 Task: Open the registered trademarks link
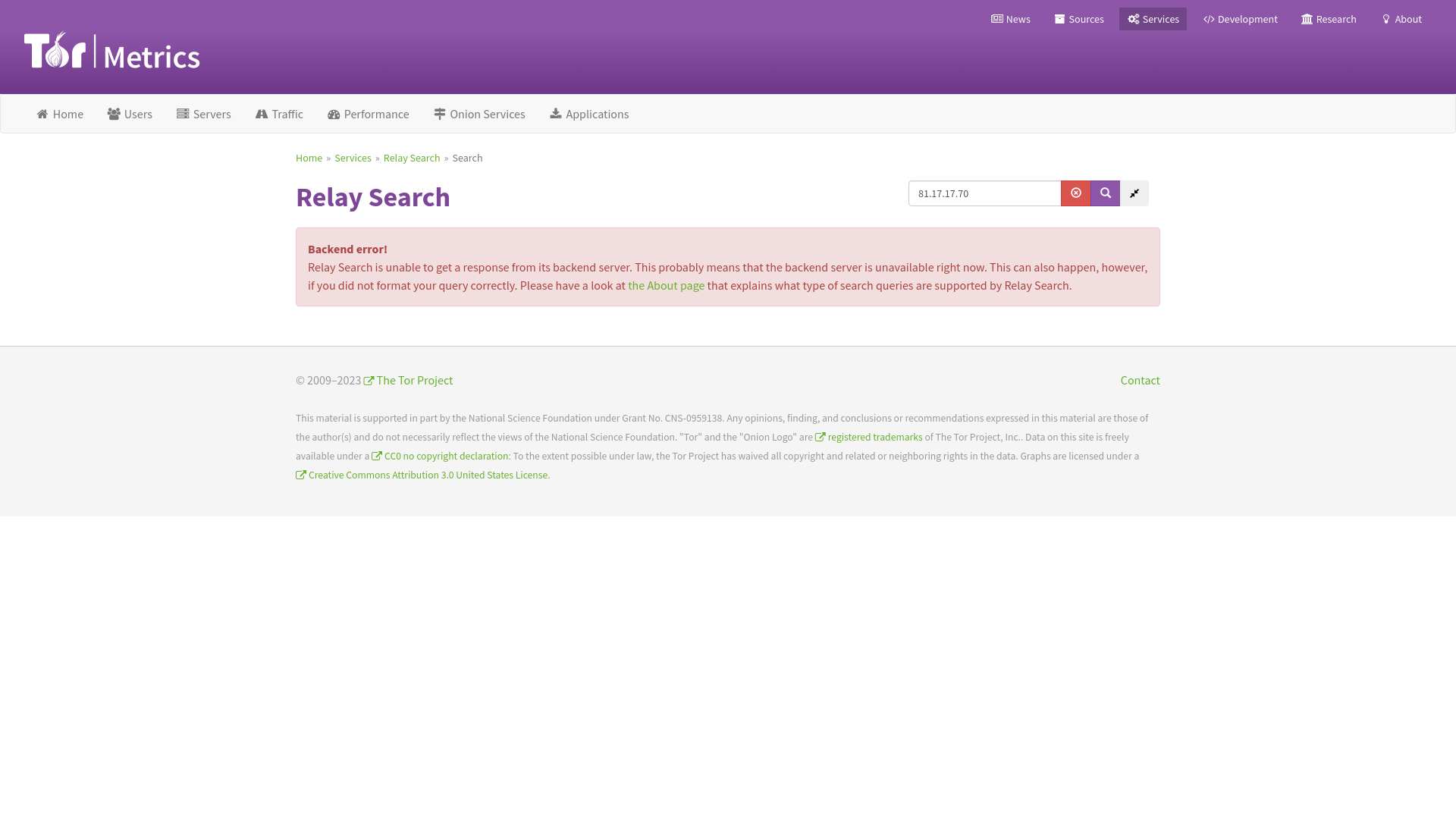869,437
